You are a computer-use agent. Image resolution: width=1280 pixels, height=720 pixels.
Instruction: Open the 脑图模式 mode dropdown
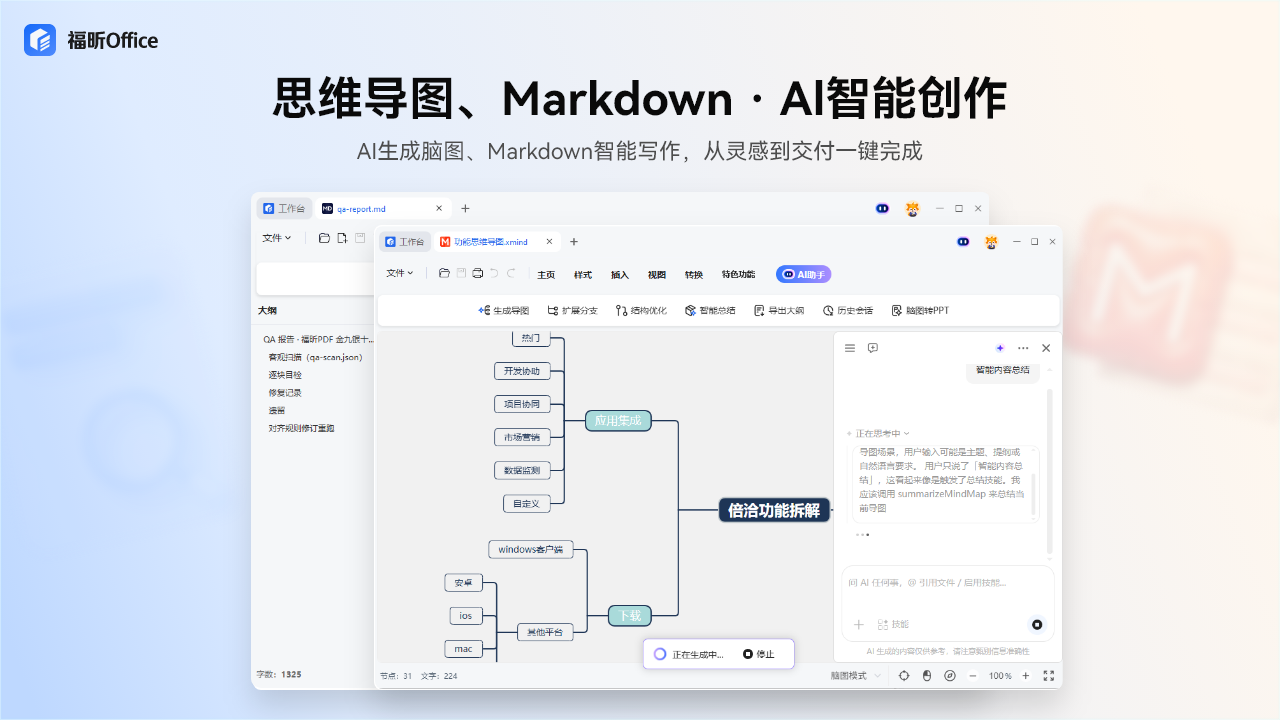pyautogui.click(x=856, y=676)
